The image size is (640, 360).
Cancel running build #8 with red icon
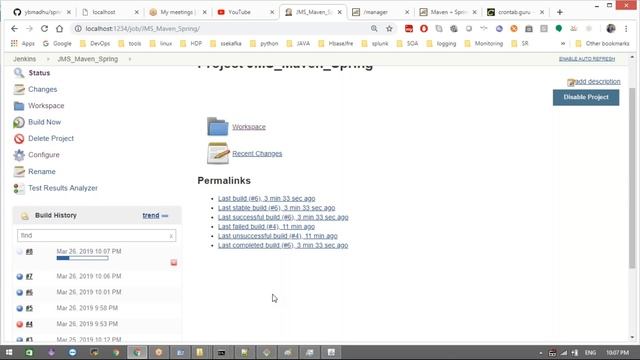tap(173, 262)
